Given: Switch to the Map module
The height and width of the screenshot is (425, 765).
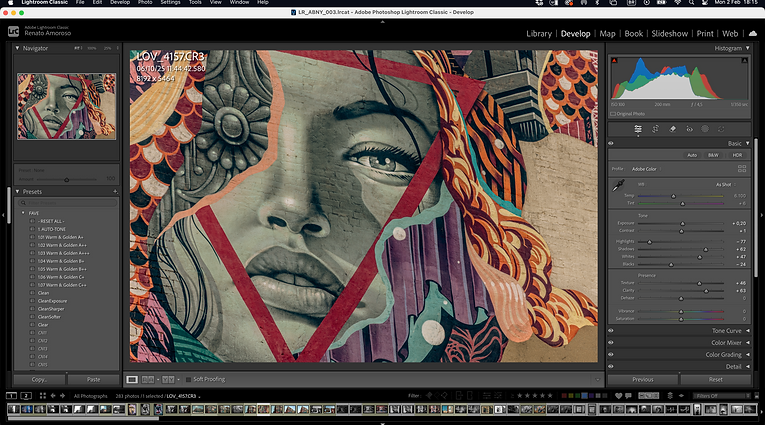Looking at the screenshot, I should pyautogui.click(x=607, y=34).
